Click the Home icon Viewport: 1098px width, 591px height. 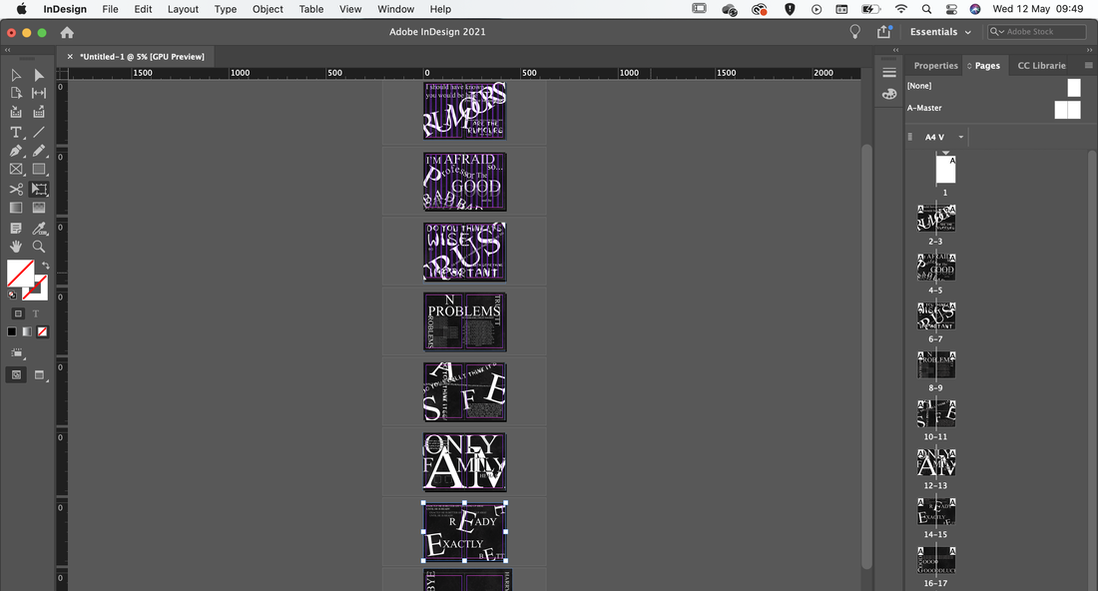(67, 32)
